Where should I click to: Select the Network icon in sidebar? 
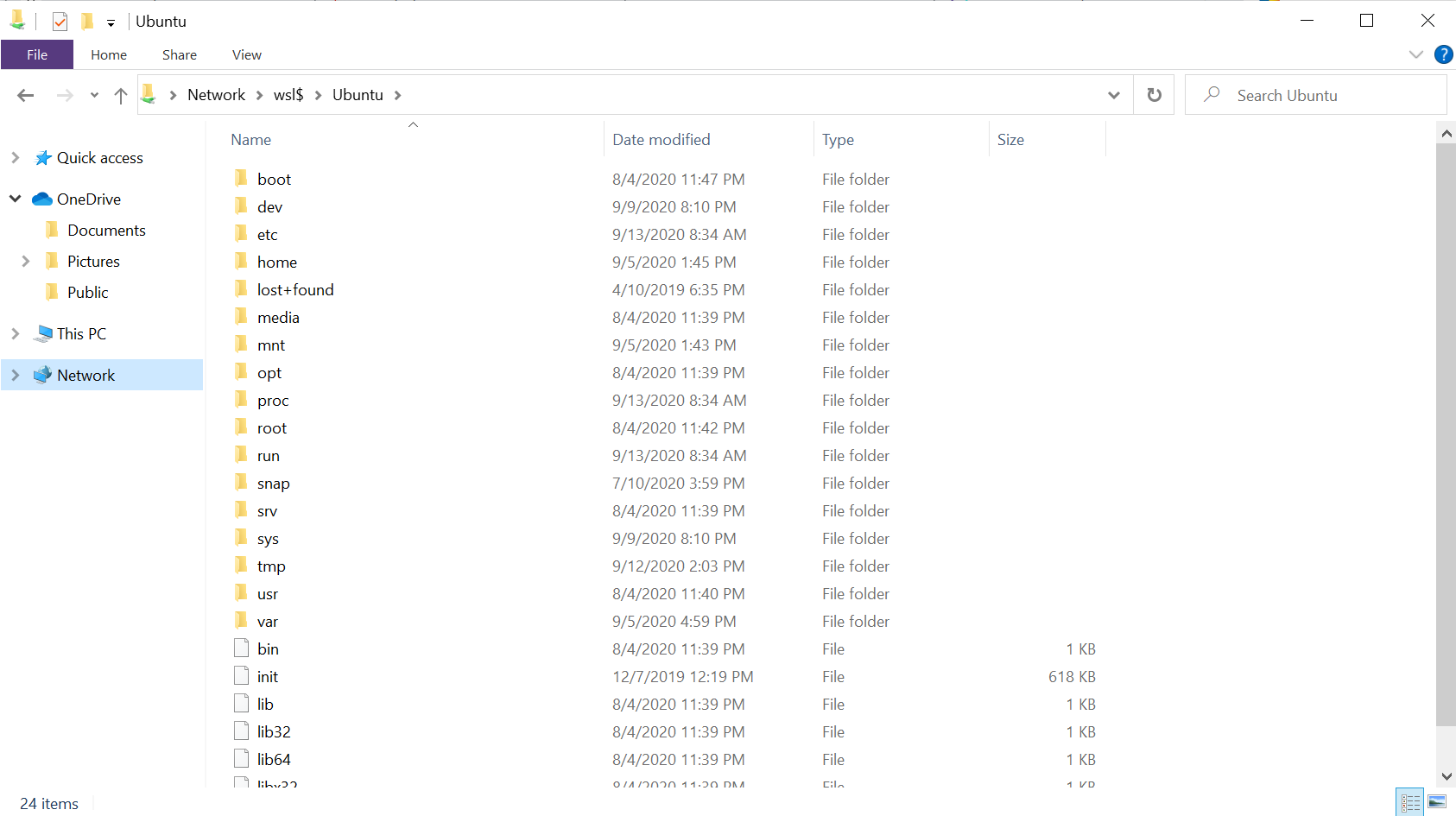point(42,375)
